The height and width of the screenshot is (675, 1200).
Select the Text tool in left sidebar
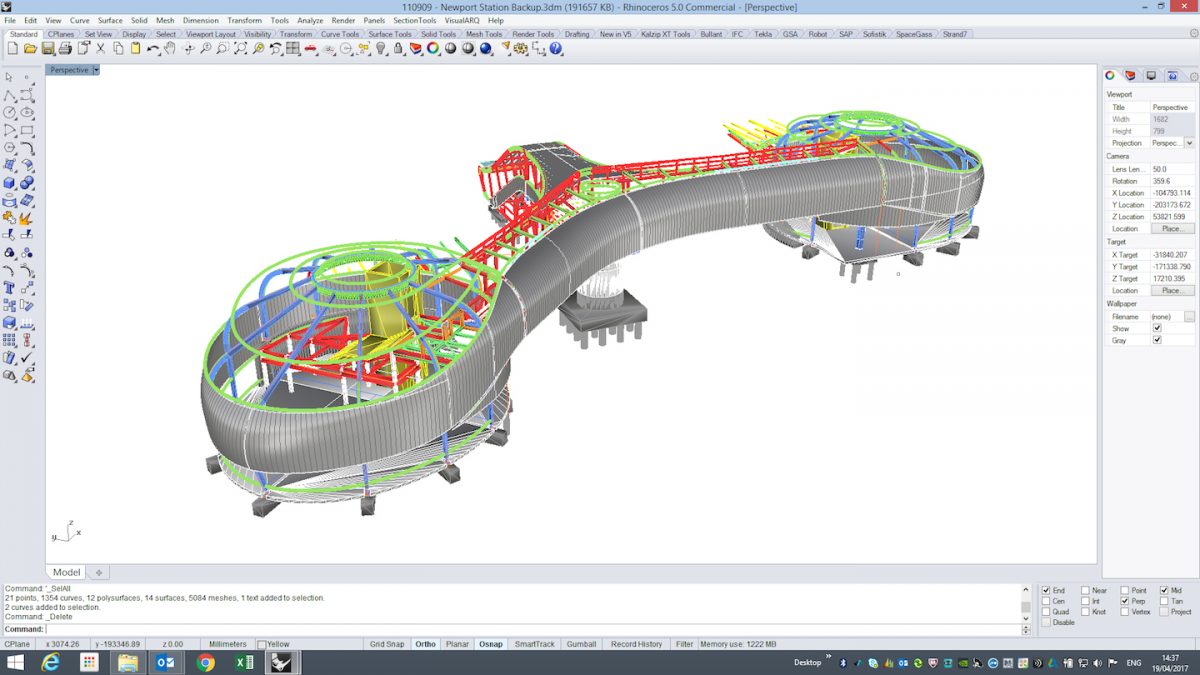point(9,288)
